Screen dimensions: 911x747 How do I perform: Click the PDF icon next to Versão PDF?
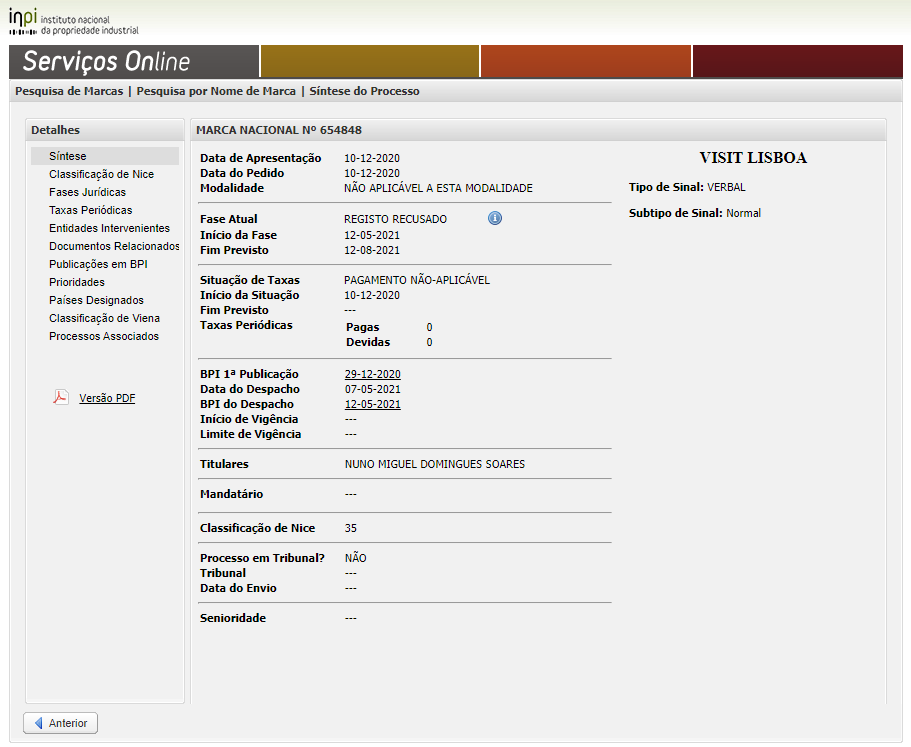(x=60, y=397)
